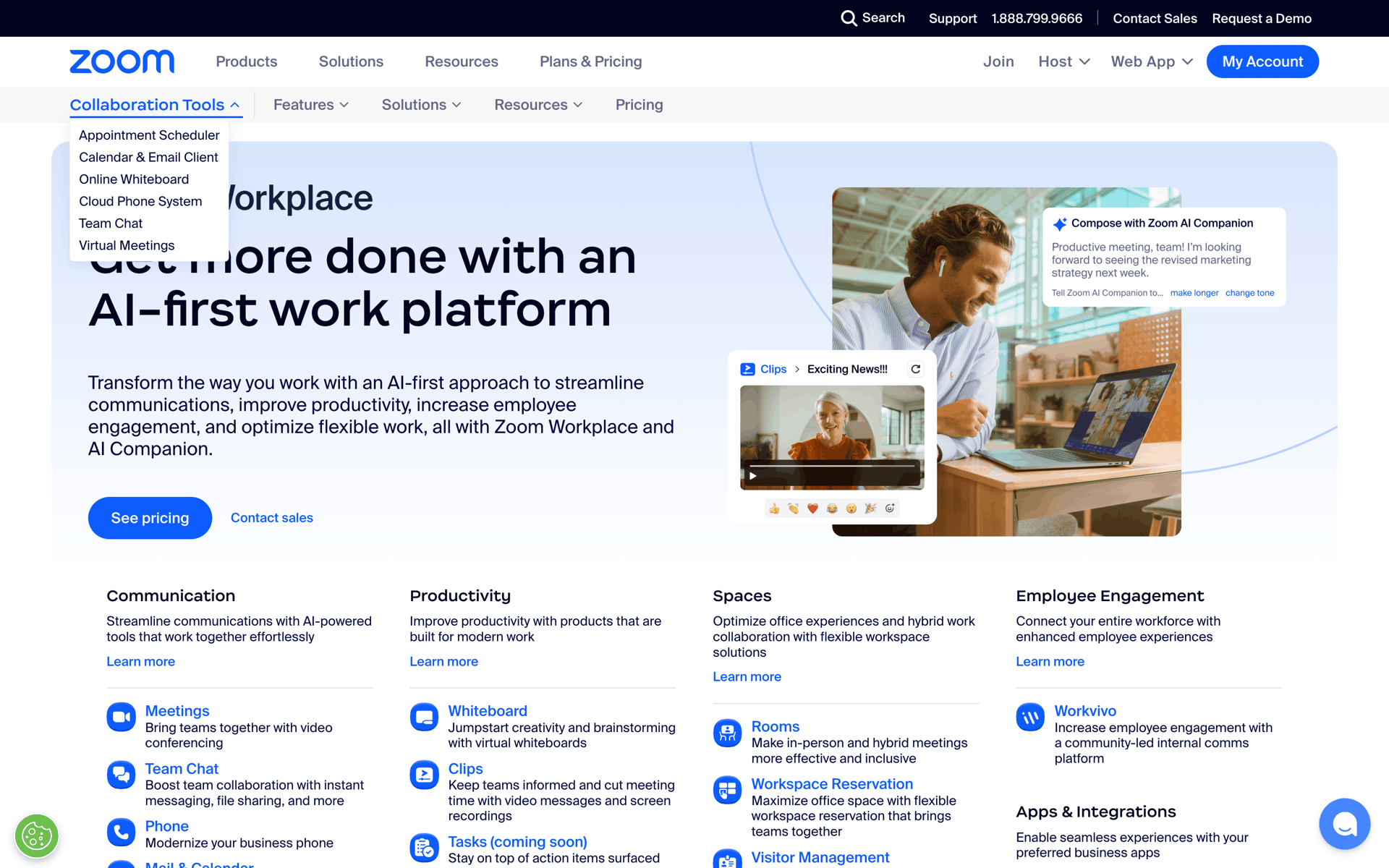Click Request a Demo link

coord(1262,19)
